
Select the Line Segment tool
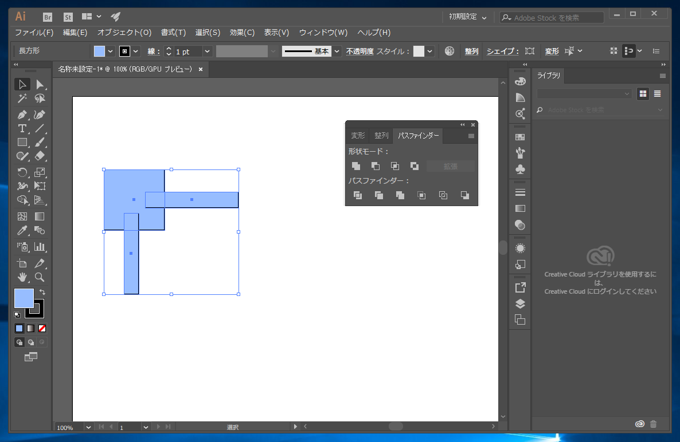pos(39,128)
